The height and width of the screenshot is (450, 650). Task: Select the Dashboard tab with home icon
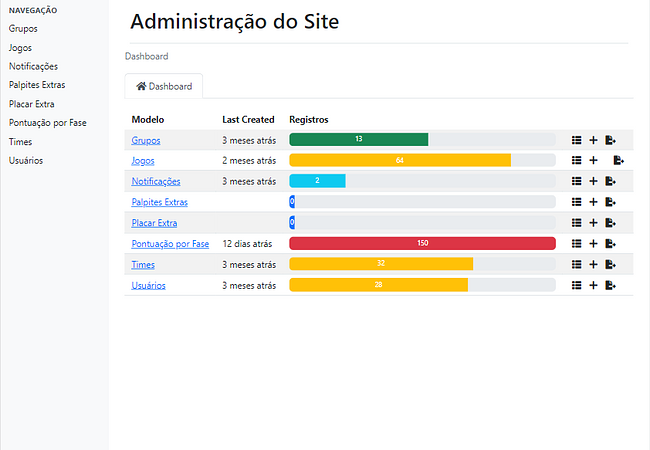[164, 86]
